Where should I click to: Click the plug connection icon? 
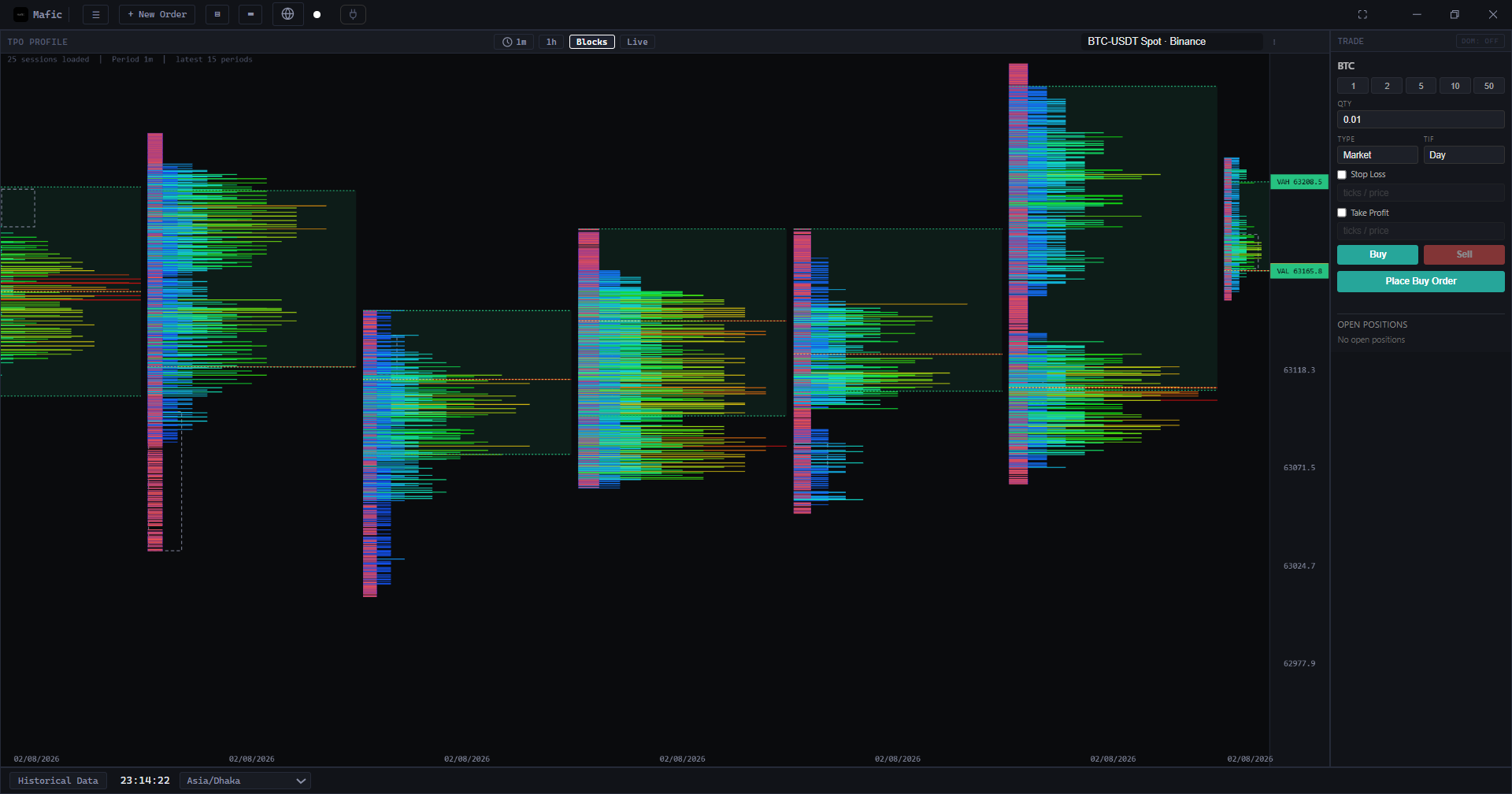(353, 14)
